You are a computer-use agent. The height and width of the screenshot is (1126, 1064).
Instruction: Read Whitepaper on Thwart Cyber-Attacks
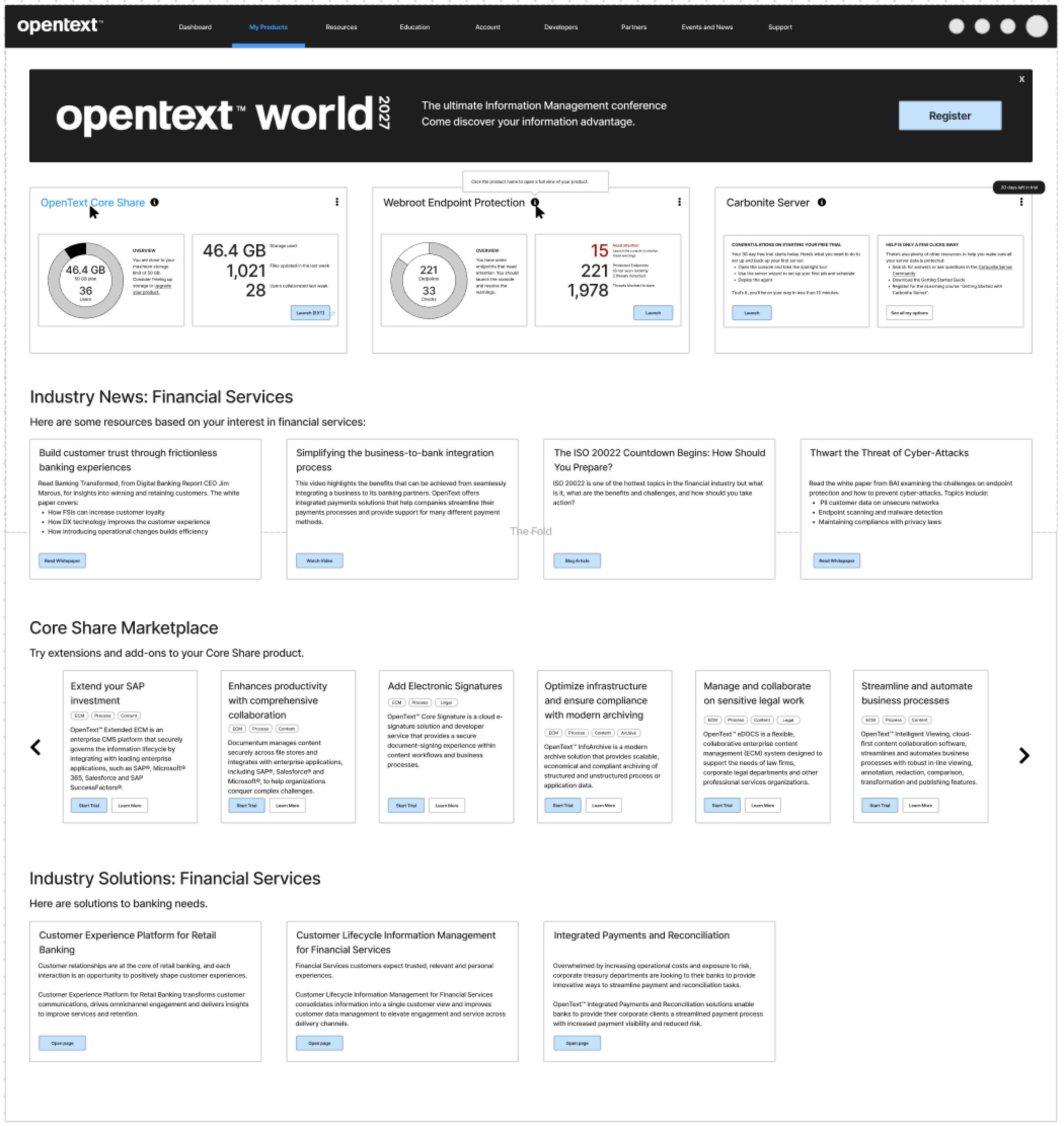[837, 560]
